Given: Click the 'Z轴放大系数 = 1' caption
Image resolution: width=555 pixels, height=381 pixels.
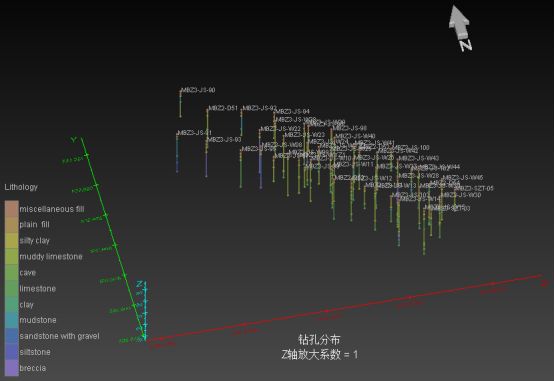Looking at the screenshot, I should (319, 354).
